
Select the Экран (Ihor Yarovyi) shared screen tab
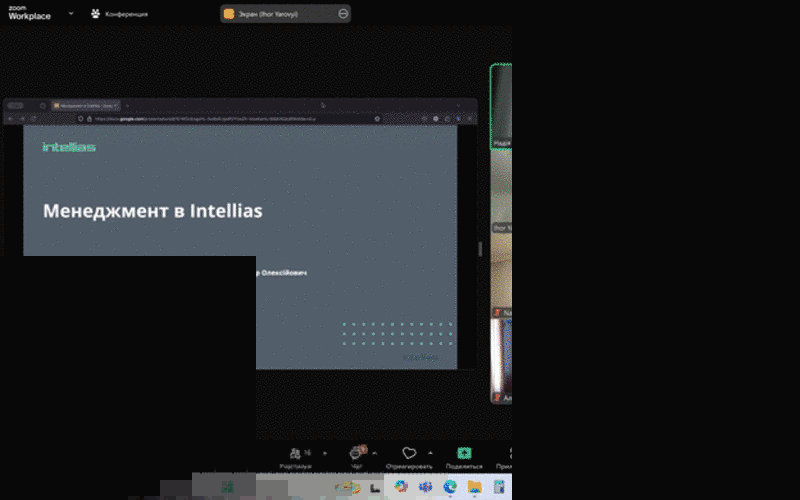[275, 14]
